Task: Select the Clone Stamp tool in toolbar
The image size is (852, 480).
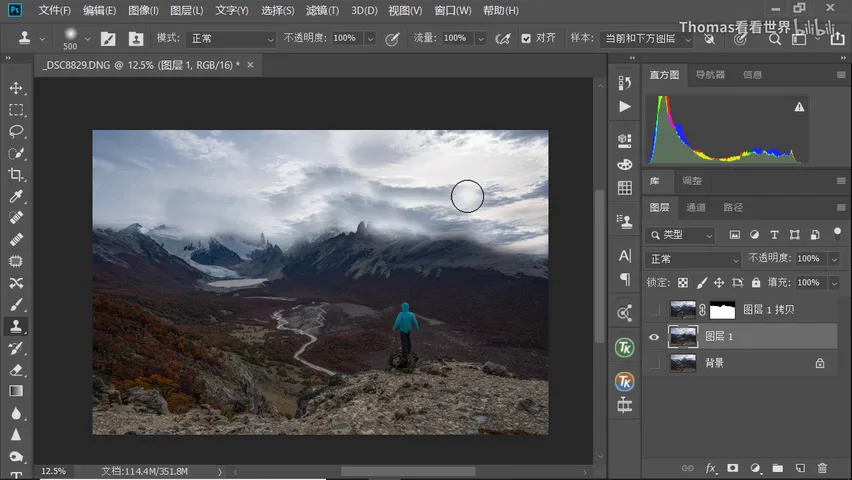Action: (16, 326)
